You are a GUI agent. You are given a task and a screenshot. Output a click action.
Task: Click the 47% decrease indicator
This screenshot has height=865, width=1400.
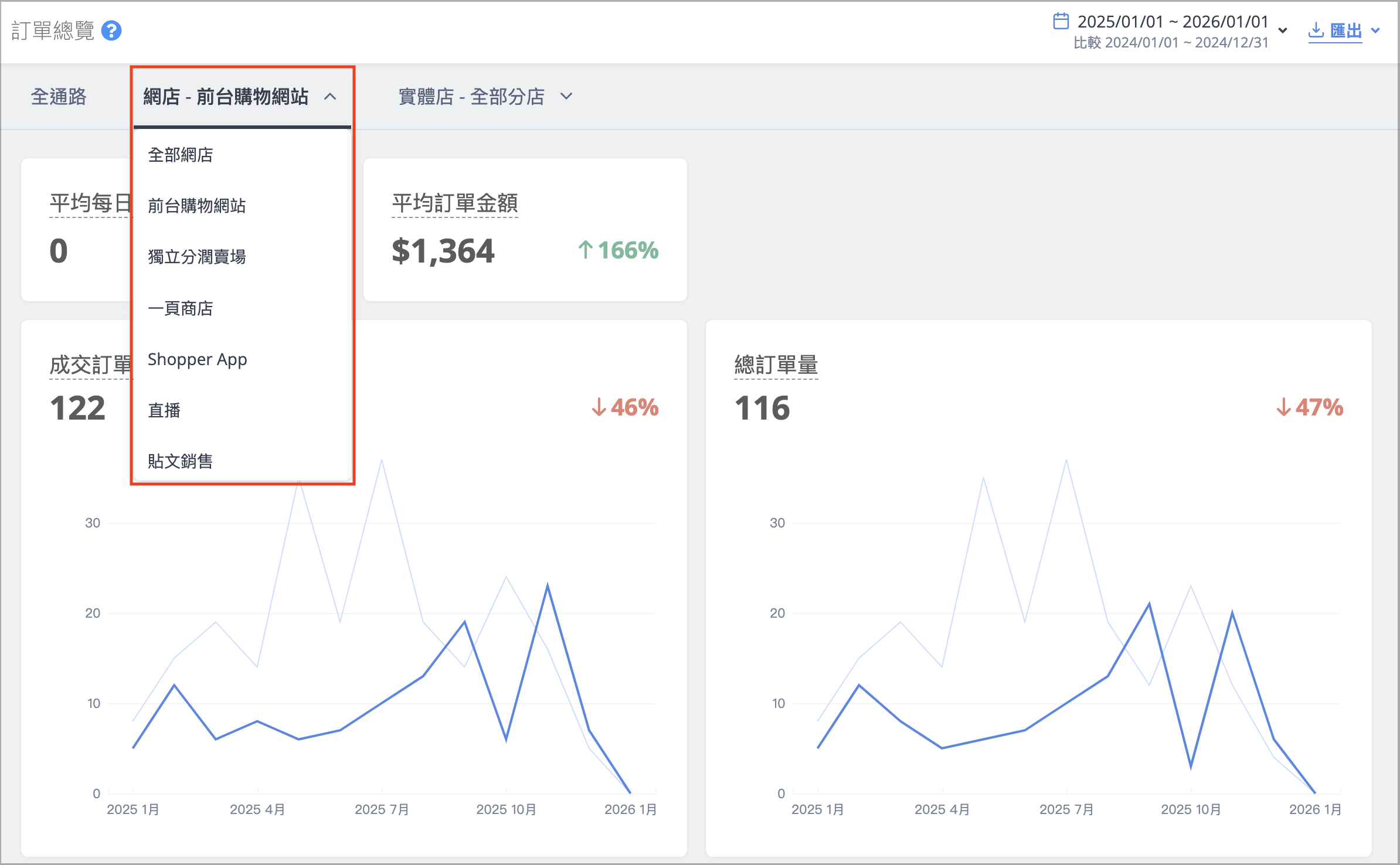coord(1310,407)
